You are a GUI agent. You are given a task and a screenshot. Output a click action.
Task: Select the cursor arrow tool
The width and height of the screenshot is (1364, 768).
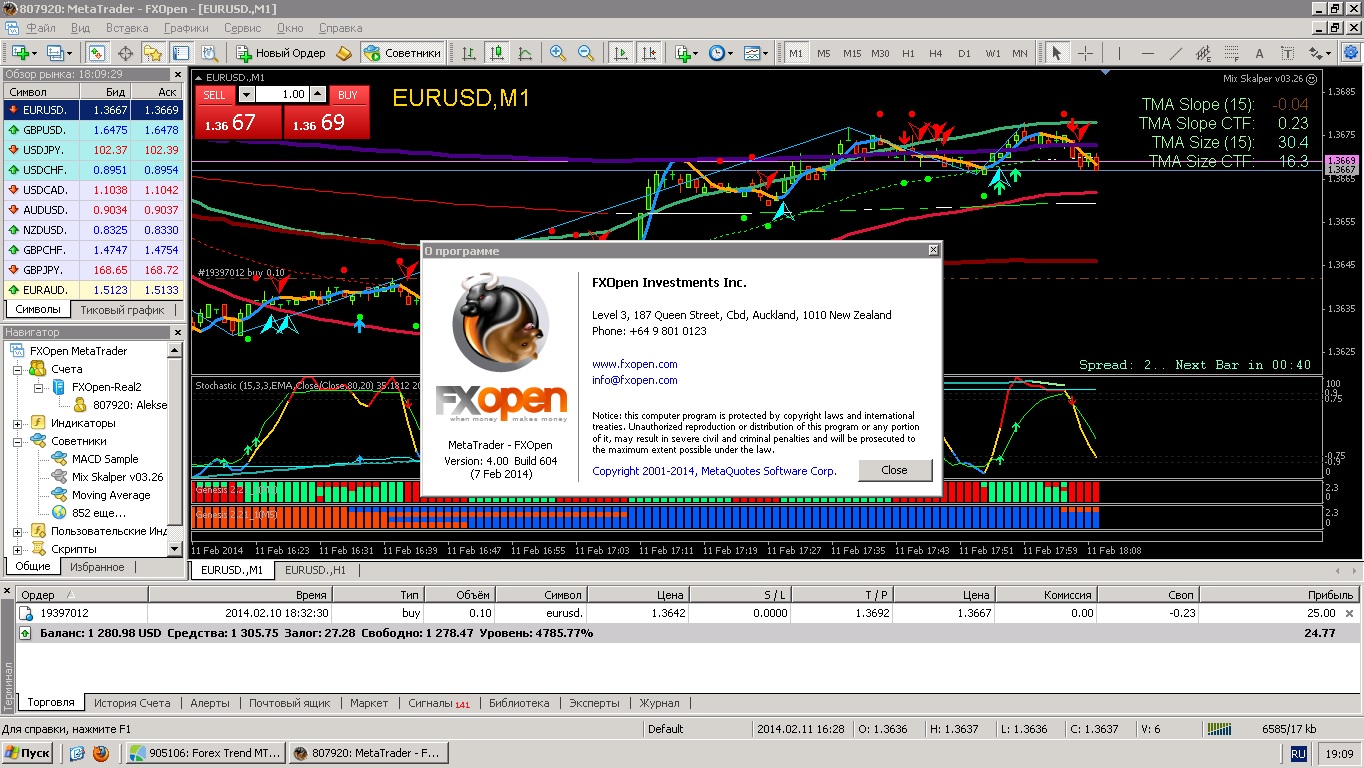pos(1057,53)
